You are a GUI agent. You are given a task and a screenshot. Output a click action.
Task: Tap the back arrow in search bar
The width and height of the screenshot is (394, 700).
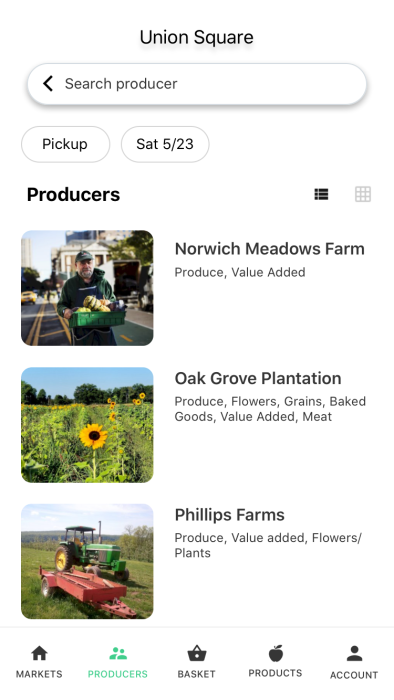click(x=48, y=83)
